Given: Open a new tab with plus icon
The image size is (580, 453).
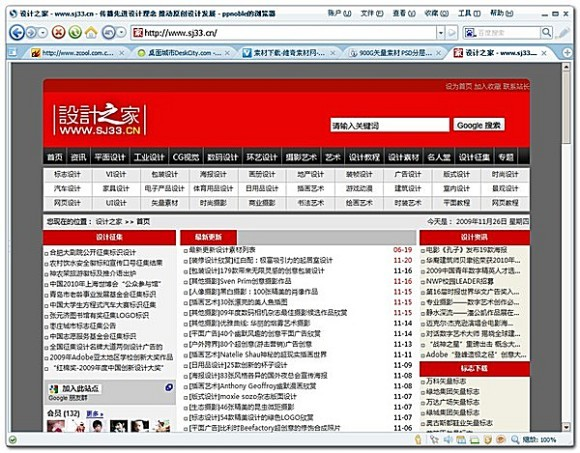Looking at the screenshot, I should tap(567, 53).
